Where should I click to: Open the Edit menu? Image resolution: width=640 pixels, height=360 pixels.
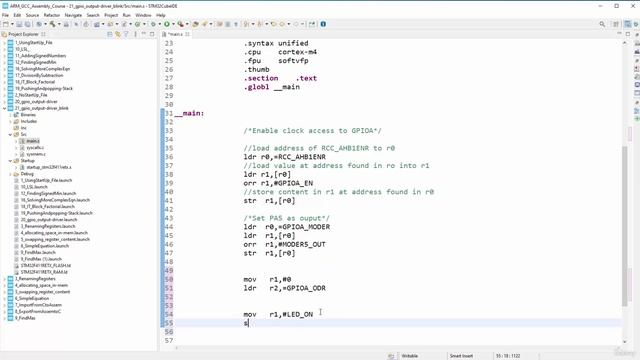pos(17,15)
